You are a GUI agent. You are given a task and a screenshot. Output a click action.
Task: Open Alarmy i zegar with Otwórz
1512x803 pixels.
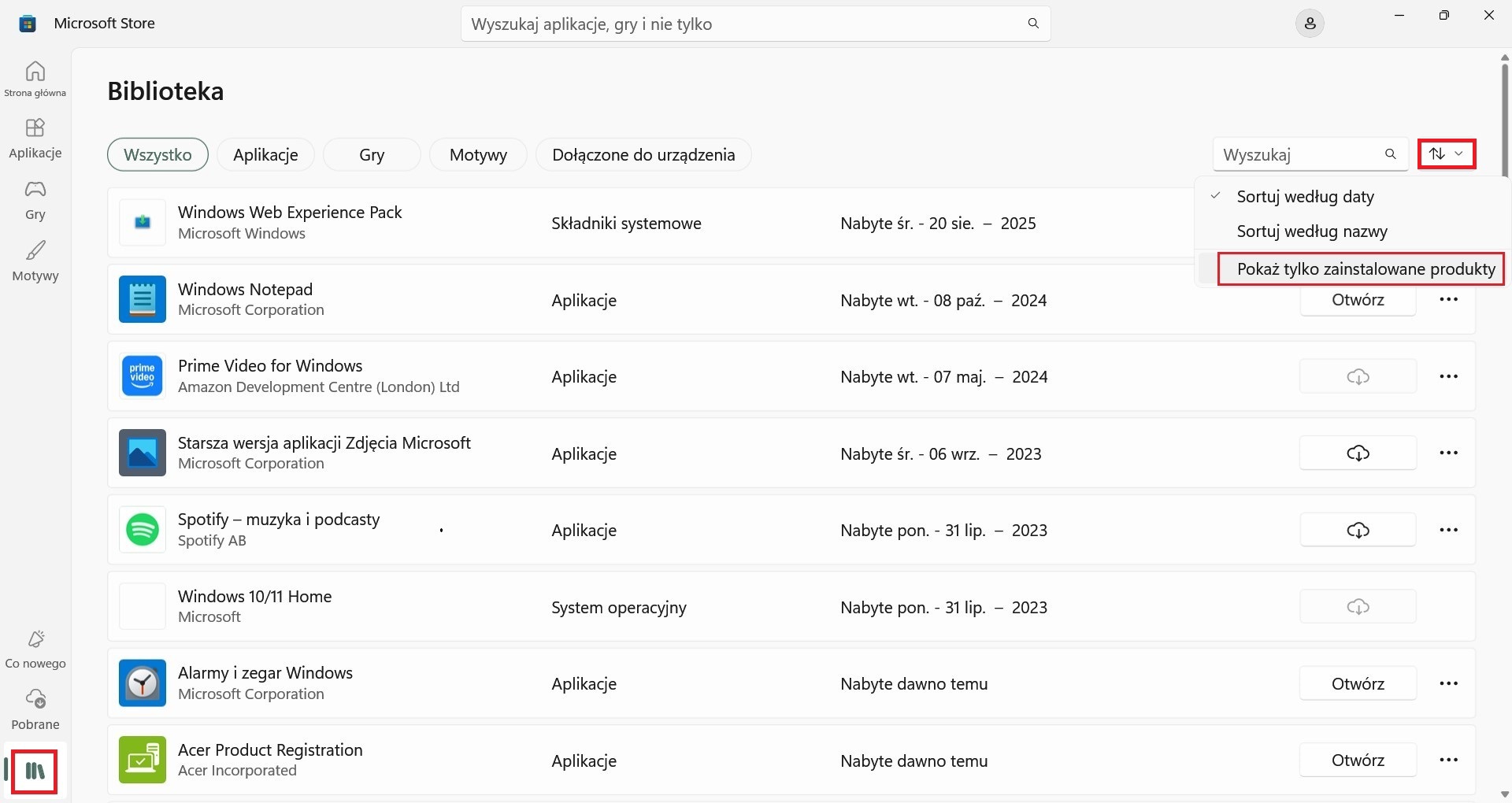[x=1358, y=684]
